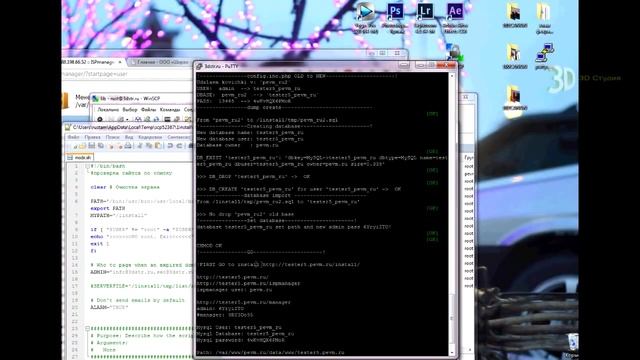
Task: Click the Save All icon in Notepad++
Action: pyautogui.click(x=101, y=146)
